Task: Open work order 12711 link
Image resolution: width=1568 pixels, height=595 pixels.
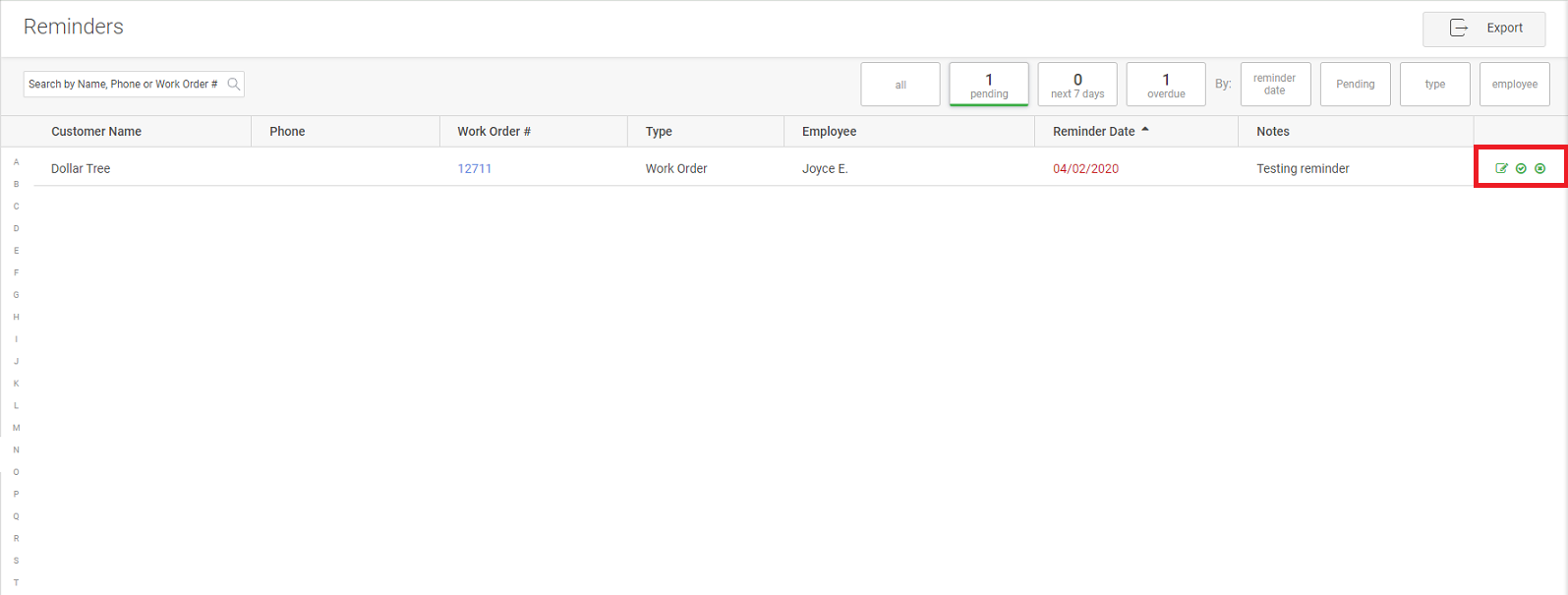Action: point(475,169)
